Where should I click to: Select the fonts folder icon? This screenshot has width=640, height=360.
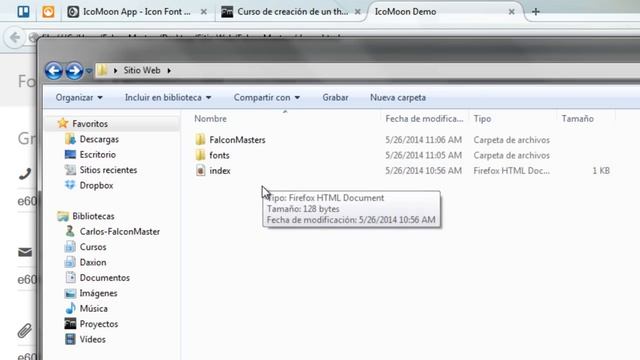click(x=200, y=155)
